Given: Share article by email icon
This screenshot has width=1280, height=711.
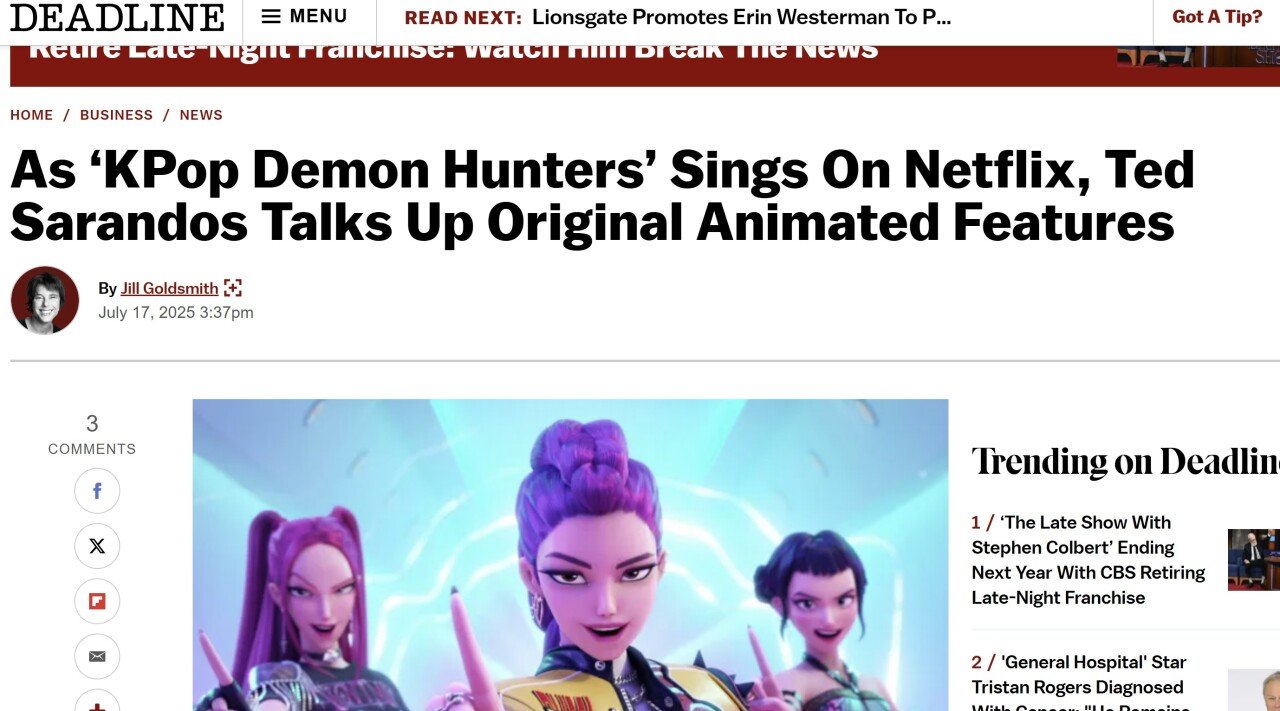Looking at the screenshot, I should pos(97,656).
